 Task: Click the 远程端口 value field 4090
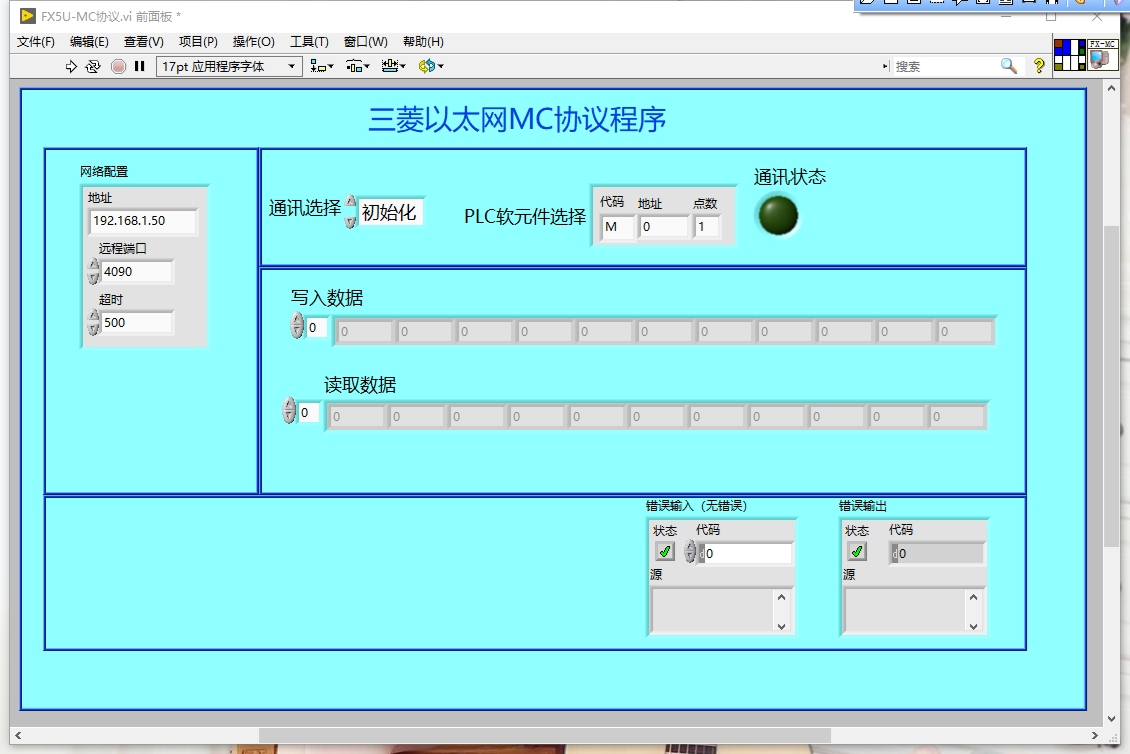(137, 272)
